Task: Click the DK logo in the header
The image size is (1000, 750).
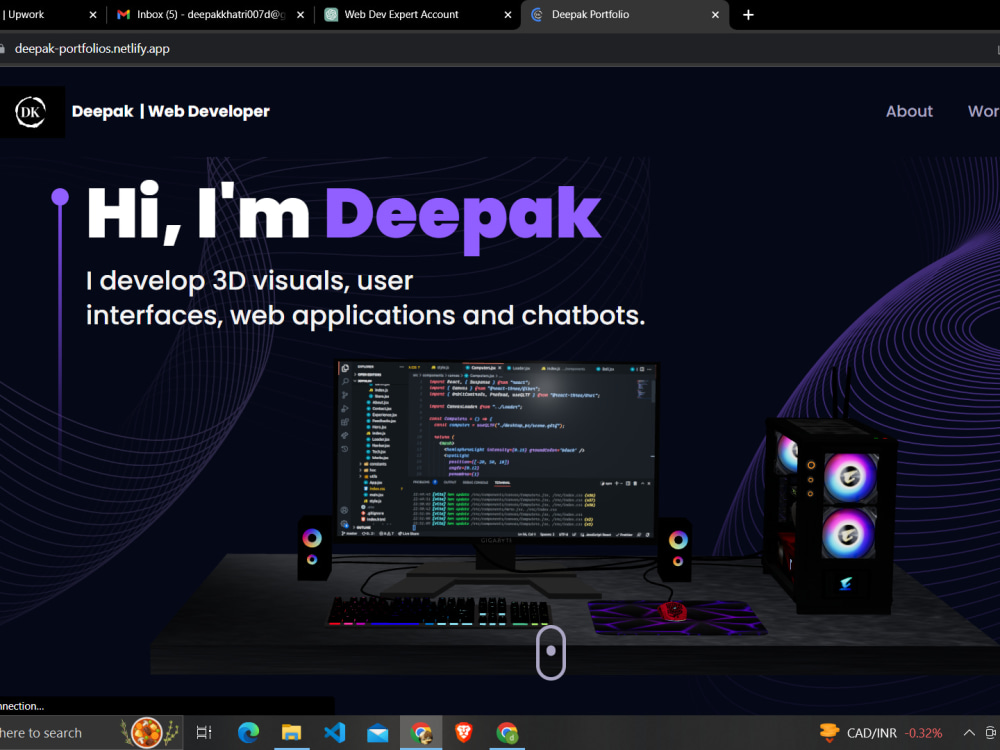Action: coord(30,111)
